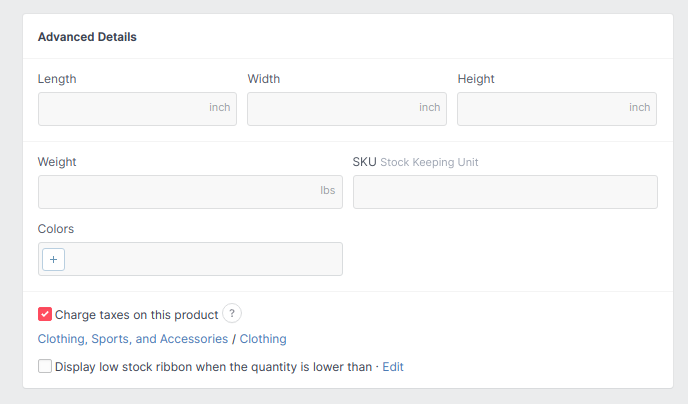Screen dimensions: 688x404
Task: Open the Clothing tax subcategory link
Action: [263, 339]
